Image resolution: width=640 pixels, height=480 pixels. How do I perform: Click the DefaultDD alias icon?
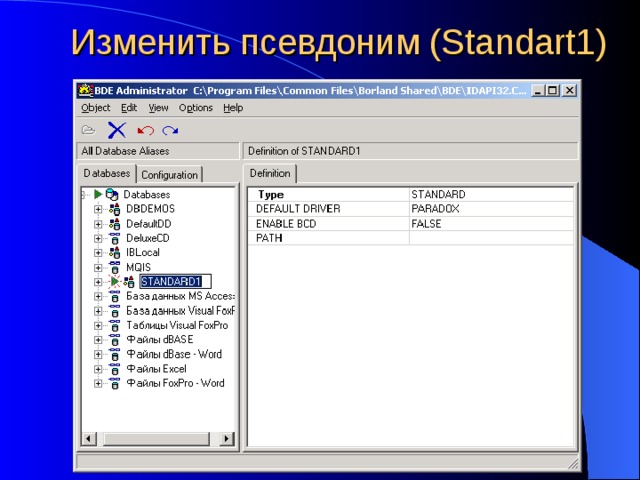click(x=115, y=224)
